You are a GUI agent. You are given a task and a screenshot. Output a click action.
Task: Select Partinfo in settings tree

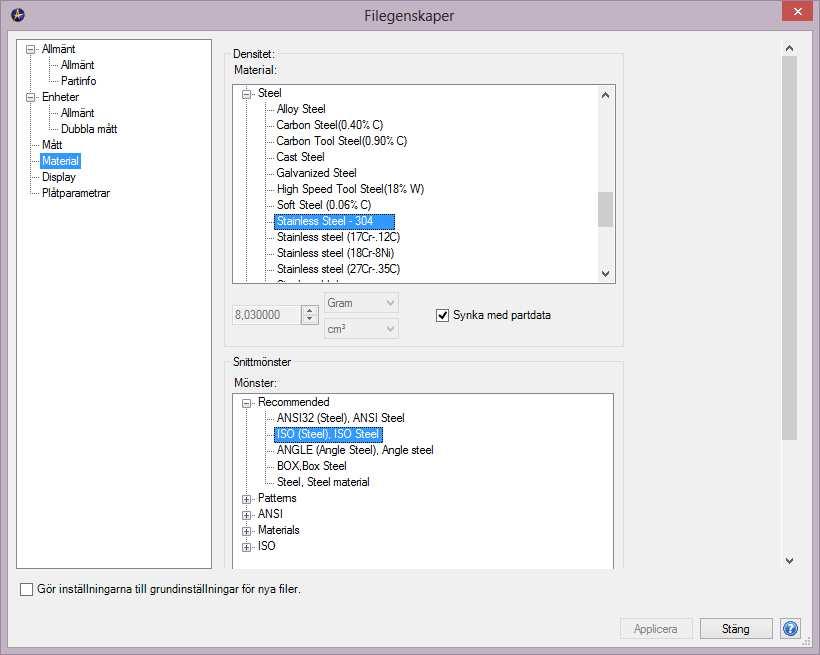pyautogui.click(x=78, y=81)
